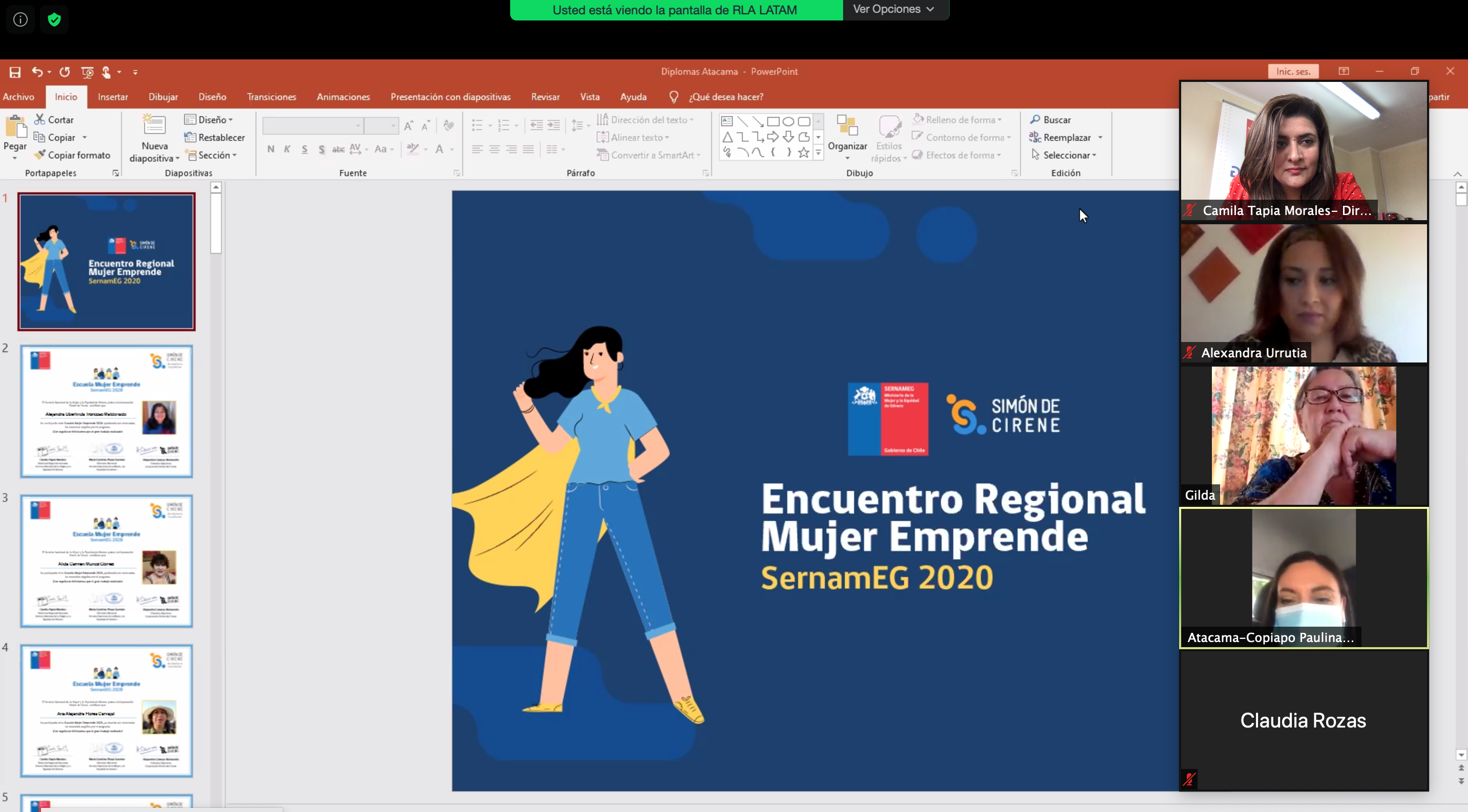Select the oval shape in shapes gallery
This screenshot has width=1468, height=812.
[x=788, y=121]
